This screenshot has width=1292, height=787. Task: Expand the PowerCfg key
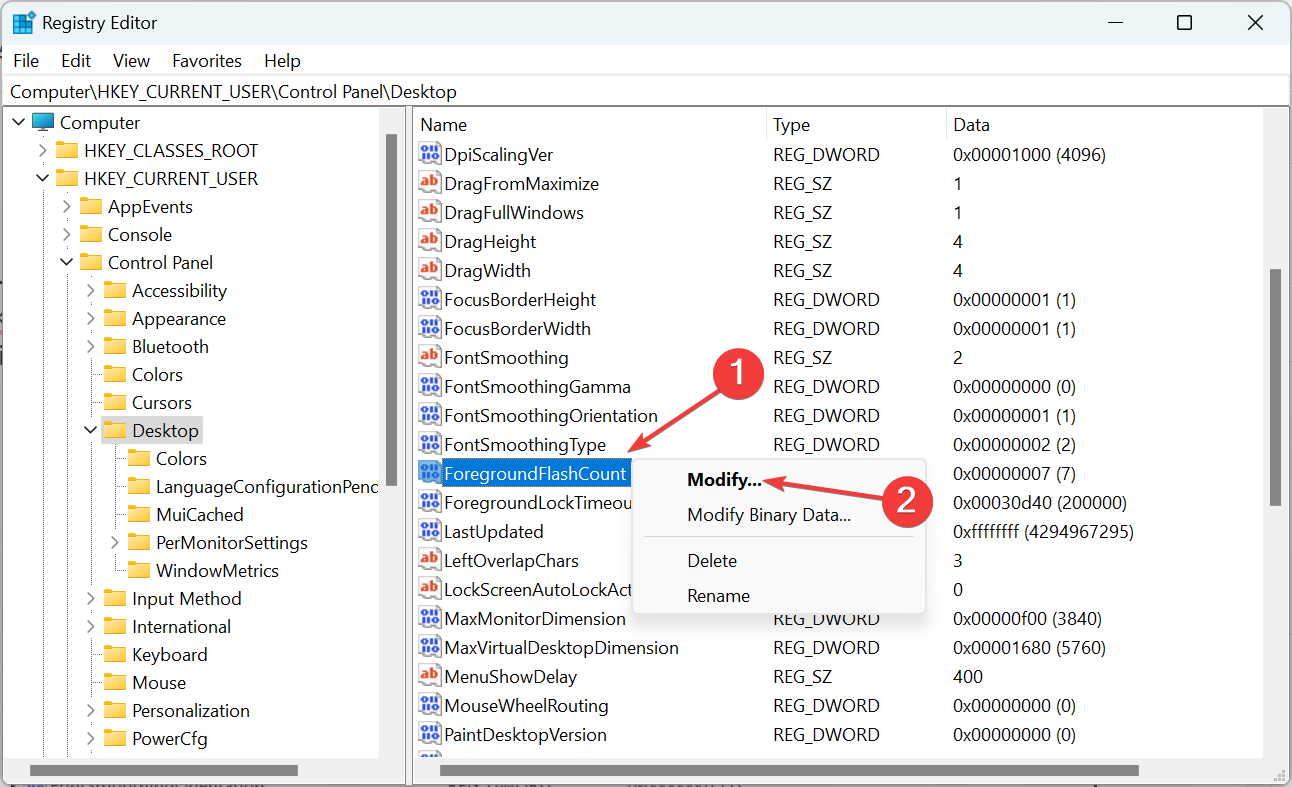click(x=90, y=739)
